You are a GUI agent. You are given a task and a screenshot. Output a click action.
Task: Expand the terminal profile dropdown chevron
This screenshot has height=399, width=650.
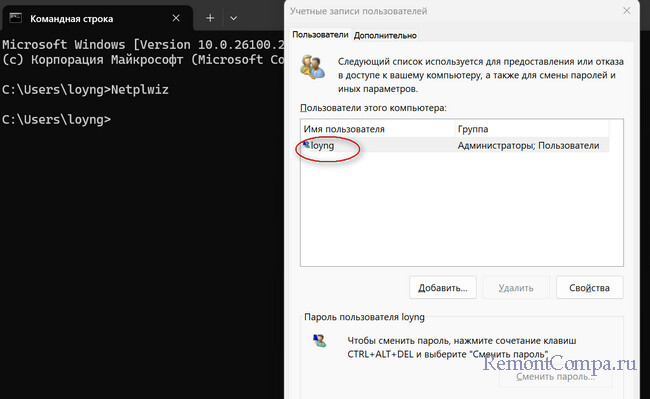pos(233,18)
